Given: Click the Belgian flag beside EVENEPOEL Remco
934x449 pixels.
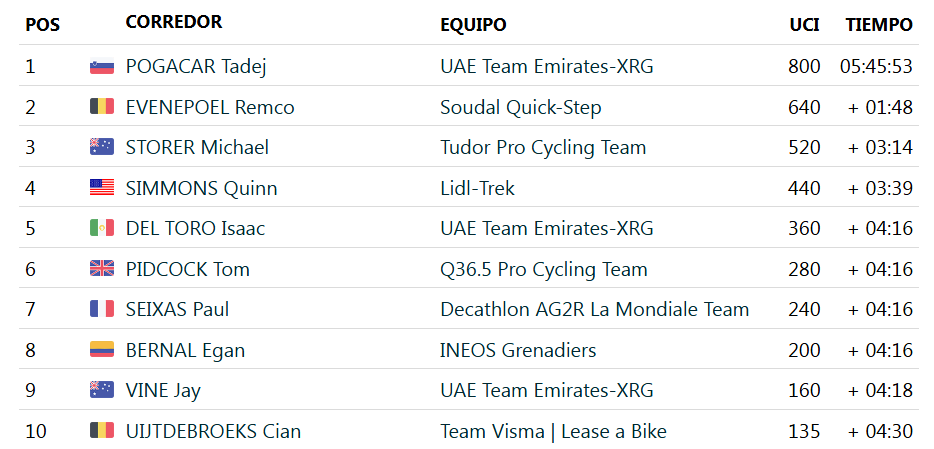Looking at the screenshot, I should [101, 107].
